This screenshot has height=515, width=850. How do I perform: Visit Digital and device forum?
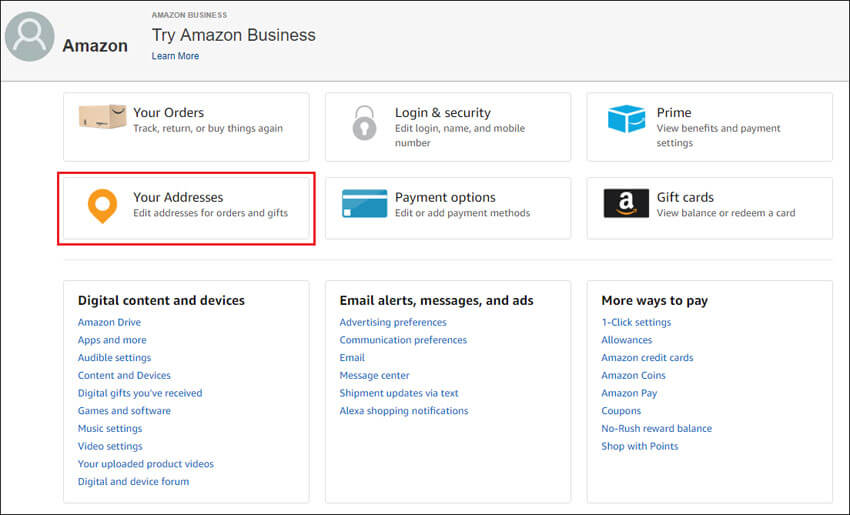[x=133, y=481]
